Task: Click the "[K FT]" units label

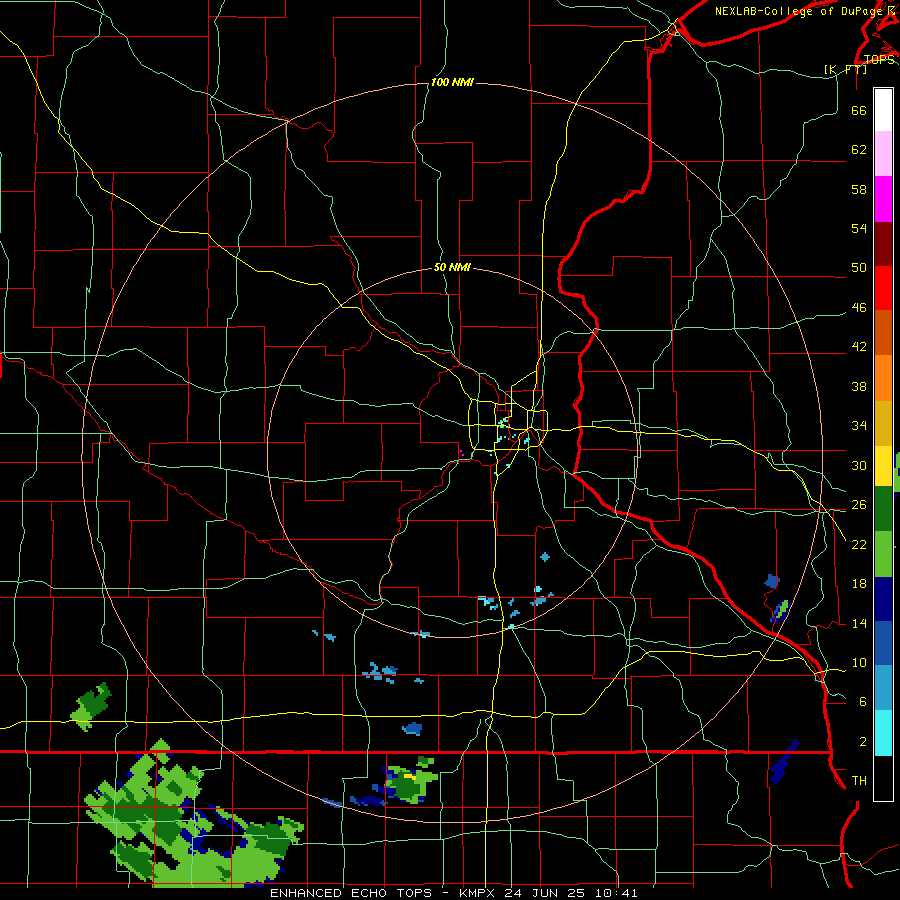Action: tap(845, 69)
